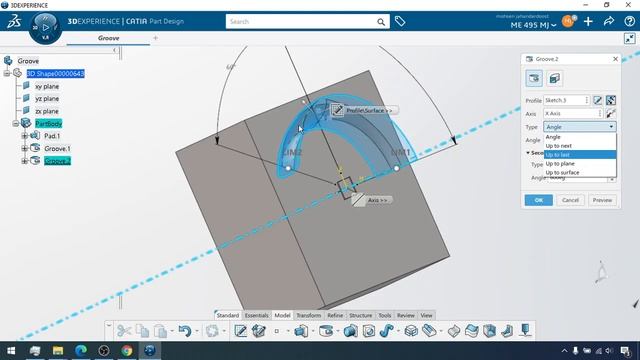Click the search magnifier icon
This screenshot has height=360, width=640.
pyautogui.click(x=381, y=22)
